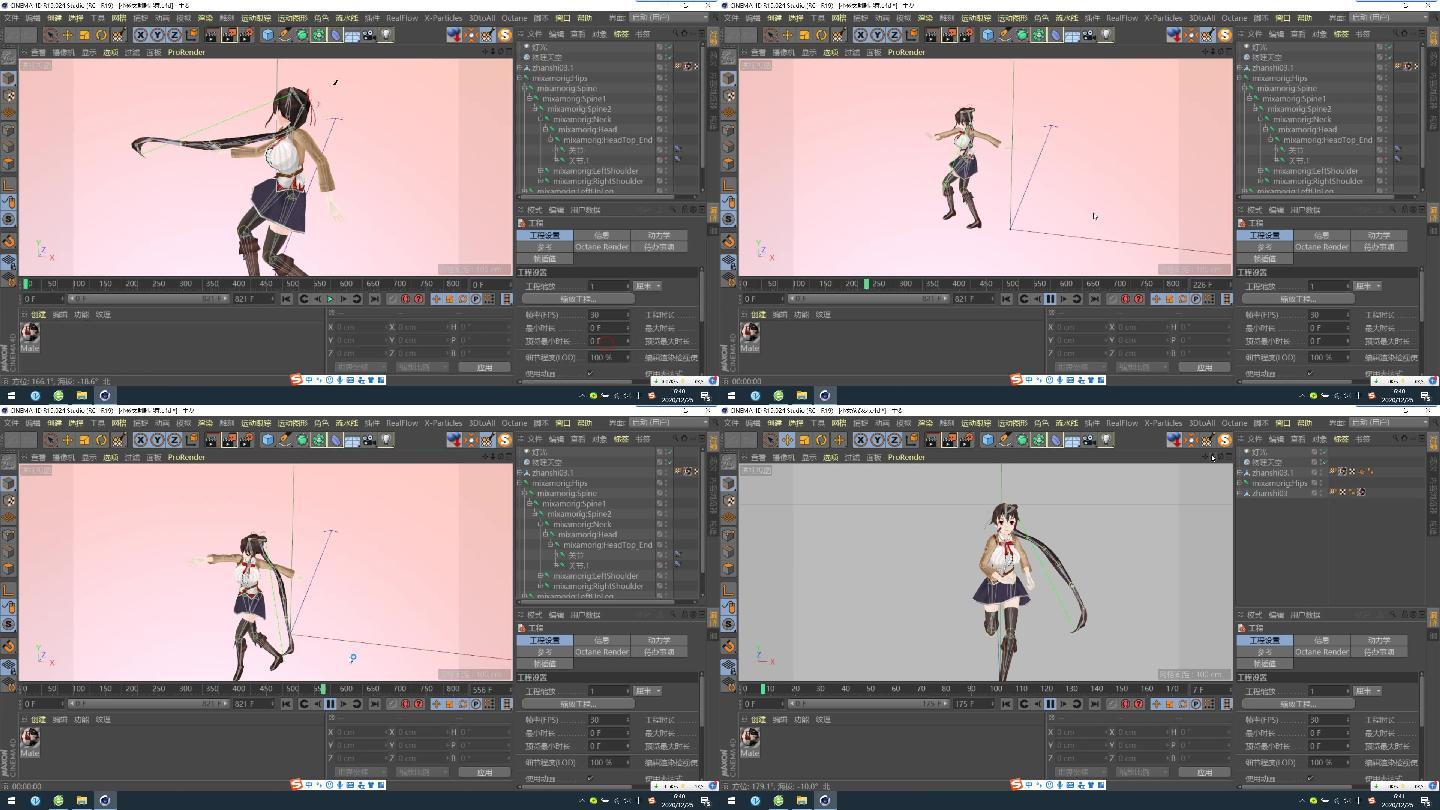Open unit dropdown in bottom-right attributes panel
Screen dimensions: 1440x810
[x=1368, y=691]
